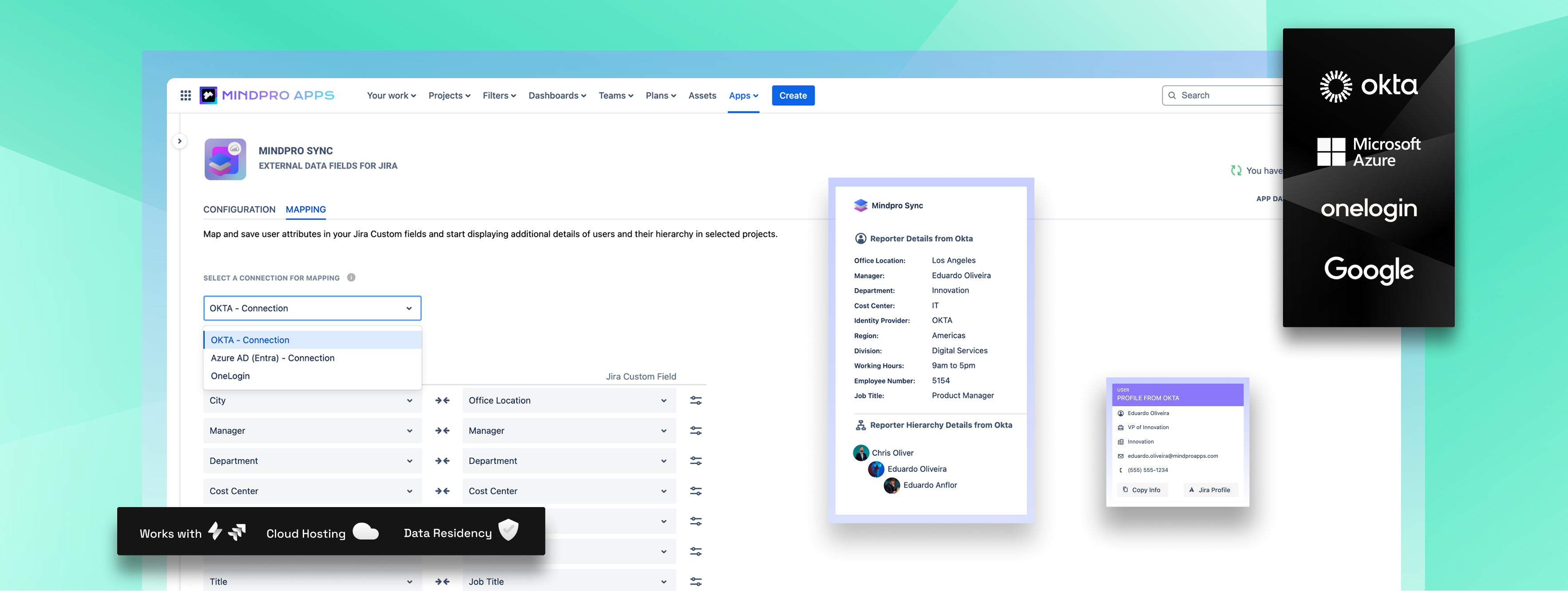Click the Jira Profile button
Screen dimensions: 1568x591
(x=1210, y=490)
